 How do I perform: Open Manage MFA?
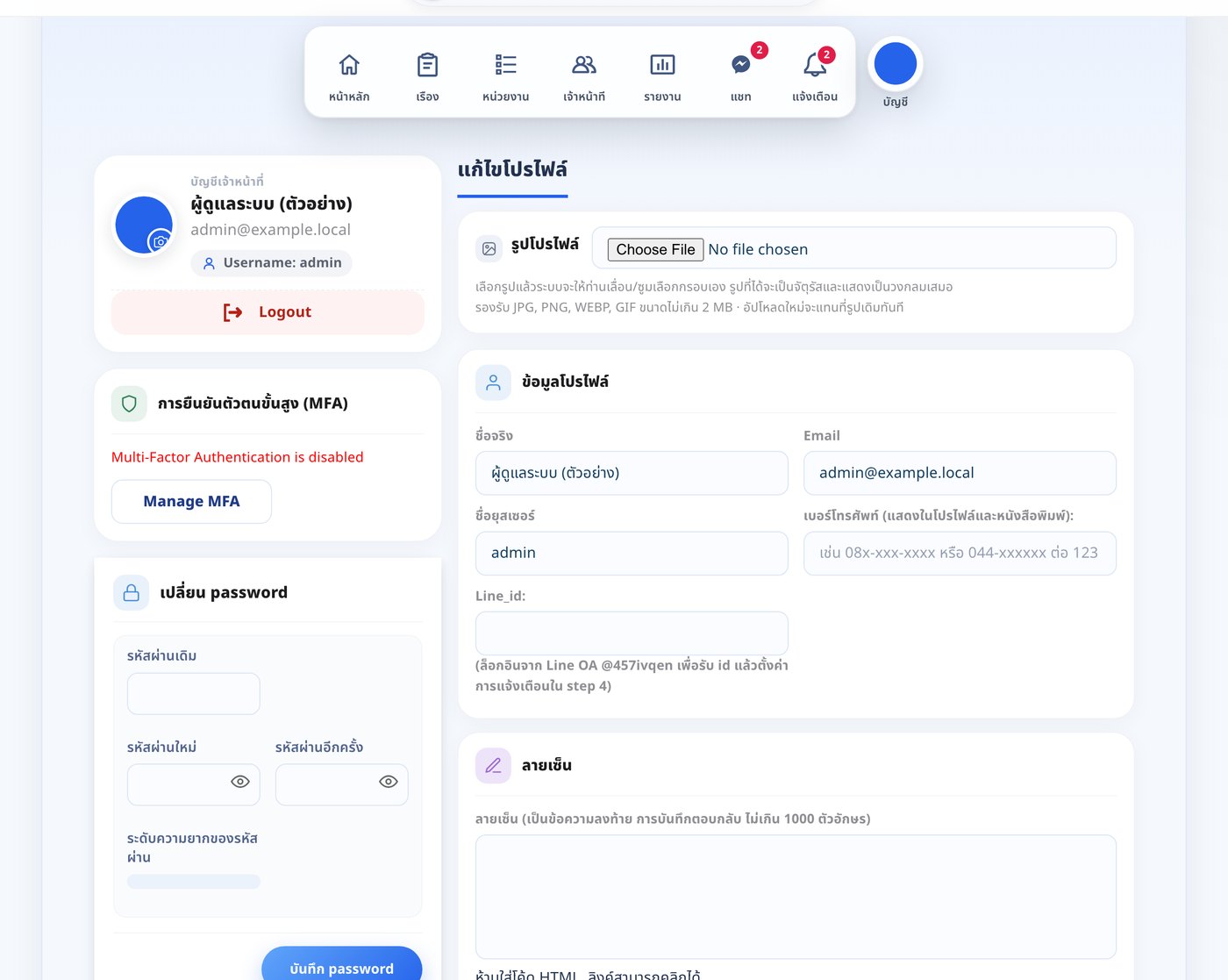[x=191, y=502]
